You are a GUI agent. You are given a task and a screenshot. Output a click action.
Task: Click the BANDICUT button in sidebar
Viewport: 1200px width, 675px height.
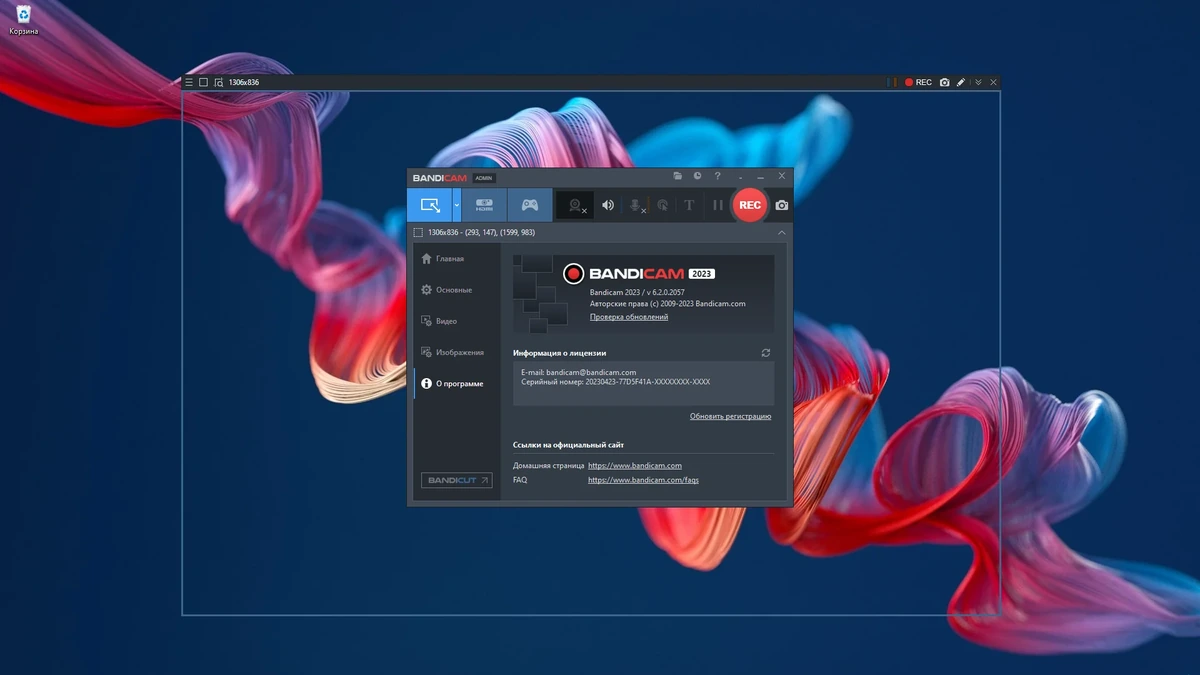tap(457, 480)
